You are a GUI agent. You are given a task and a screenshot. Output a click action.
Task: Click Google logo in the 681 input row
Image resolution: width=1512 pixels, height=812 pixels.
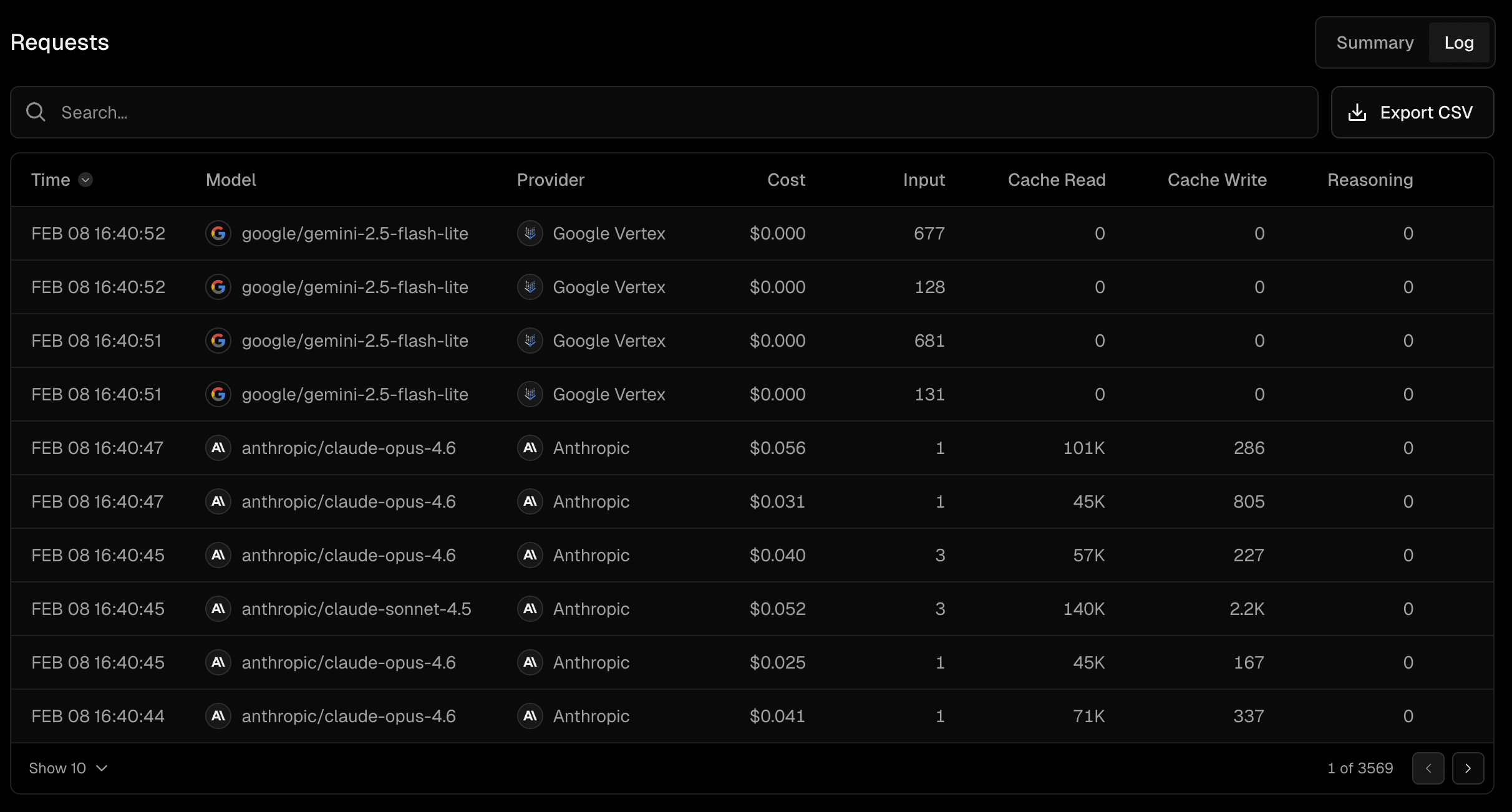(x=218, y=341)
